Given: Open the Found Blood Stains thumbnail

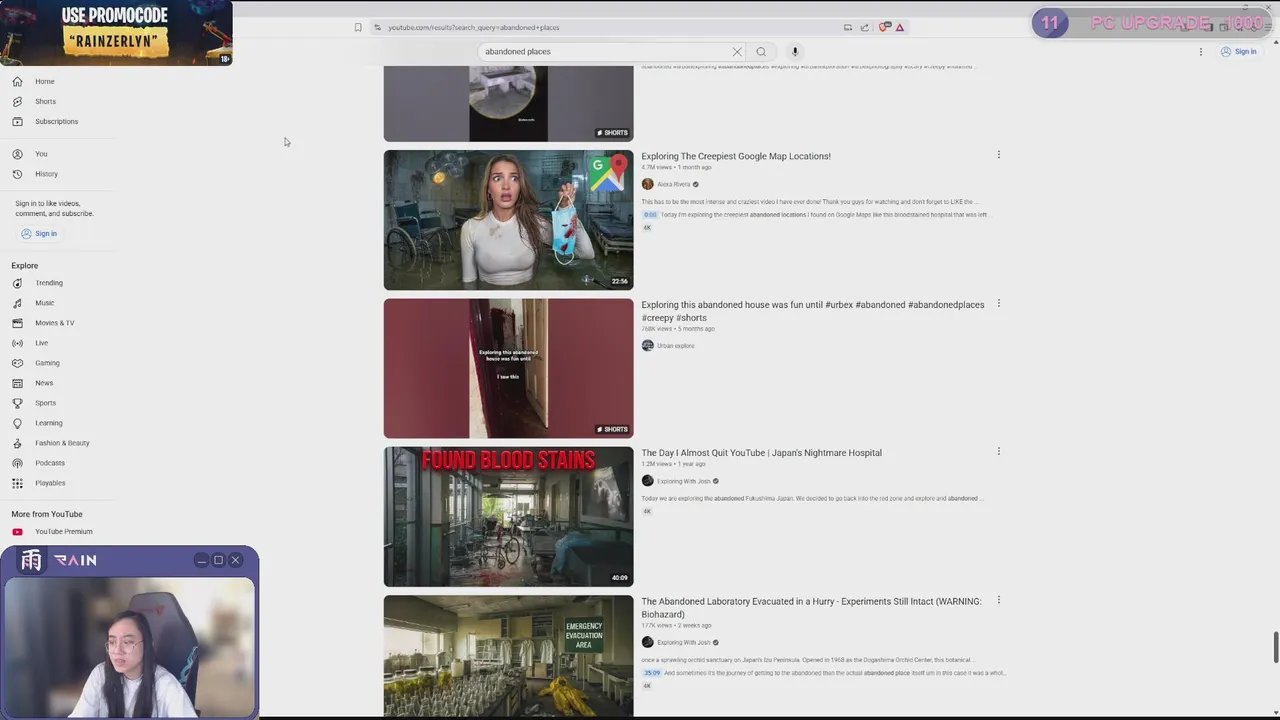Looking at the screenshot, I should click(x=508, y=516).
